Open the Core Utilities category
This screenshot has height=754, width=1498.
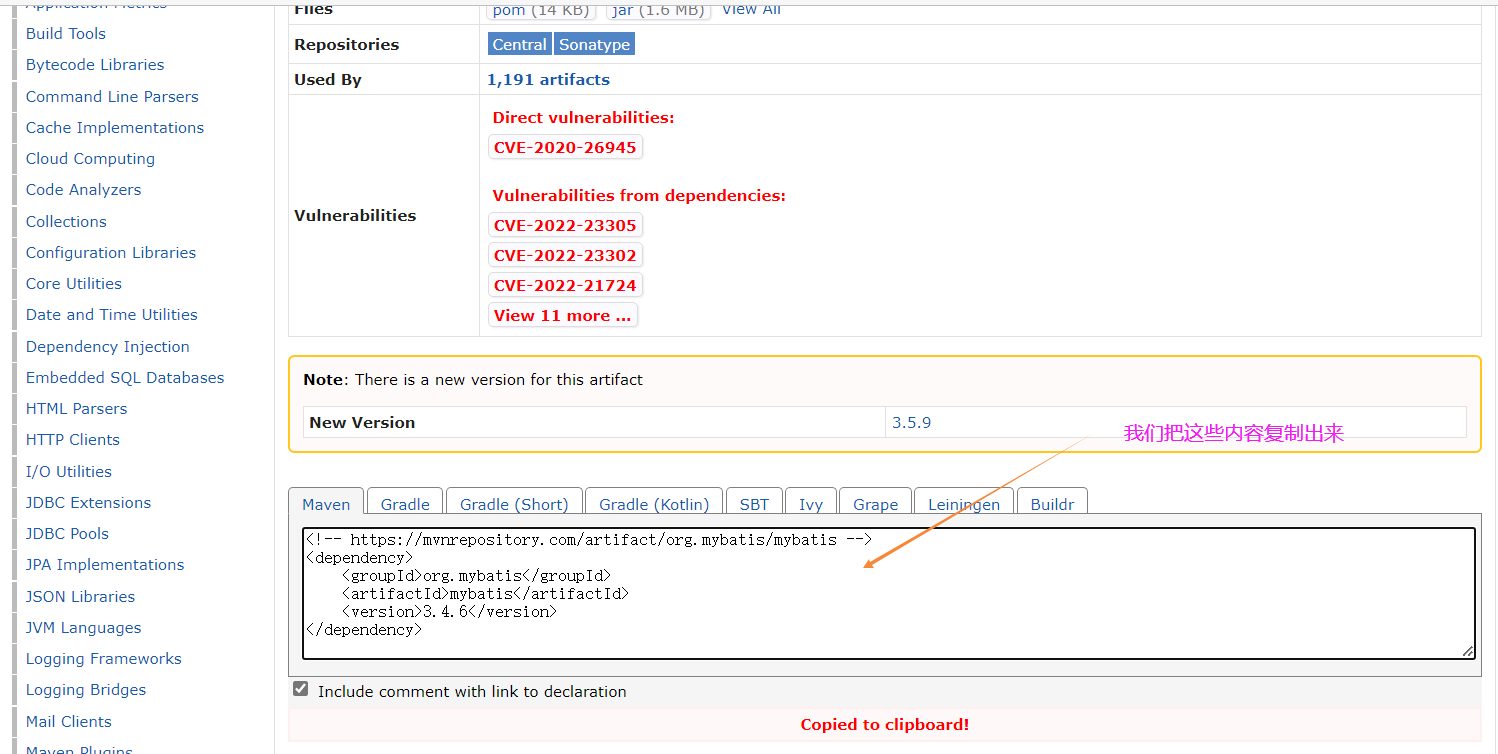pos(74,283)
